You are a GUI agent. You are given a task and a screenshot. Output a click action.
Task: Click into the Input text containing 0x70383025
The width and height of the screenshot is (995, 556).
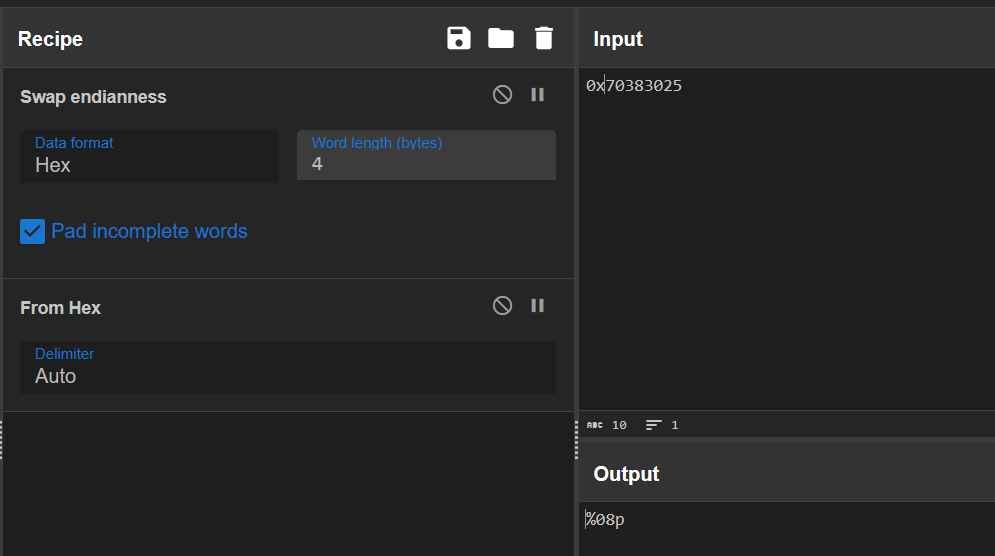634,86
